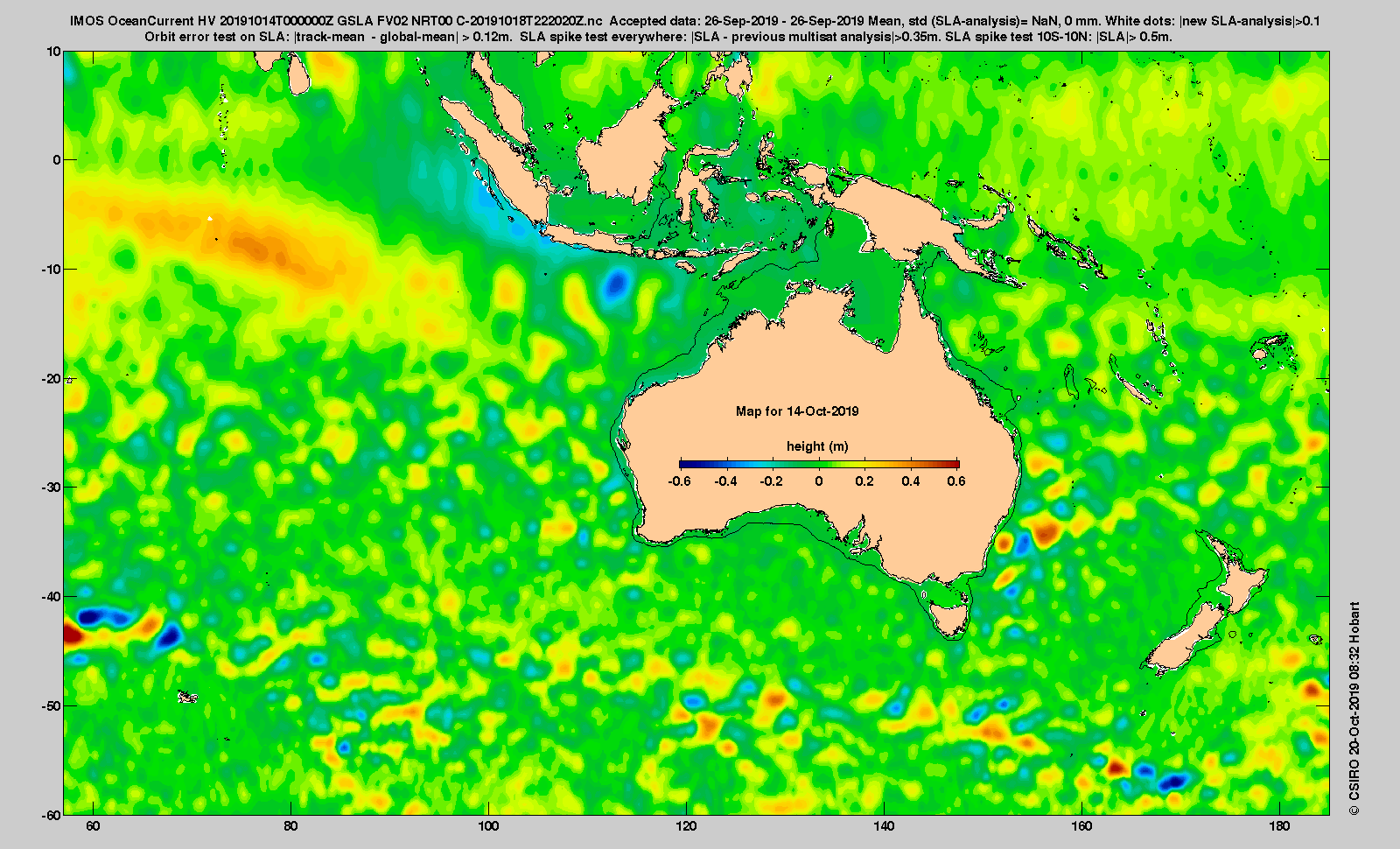
Task: Click the 0.4 colorbar tick label
Action: [911, 481]
